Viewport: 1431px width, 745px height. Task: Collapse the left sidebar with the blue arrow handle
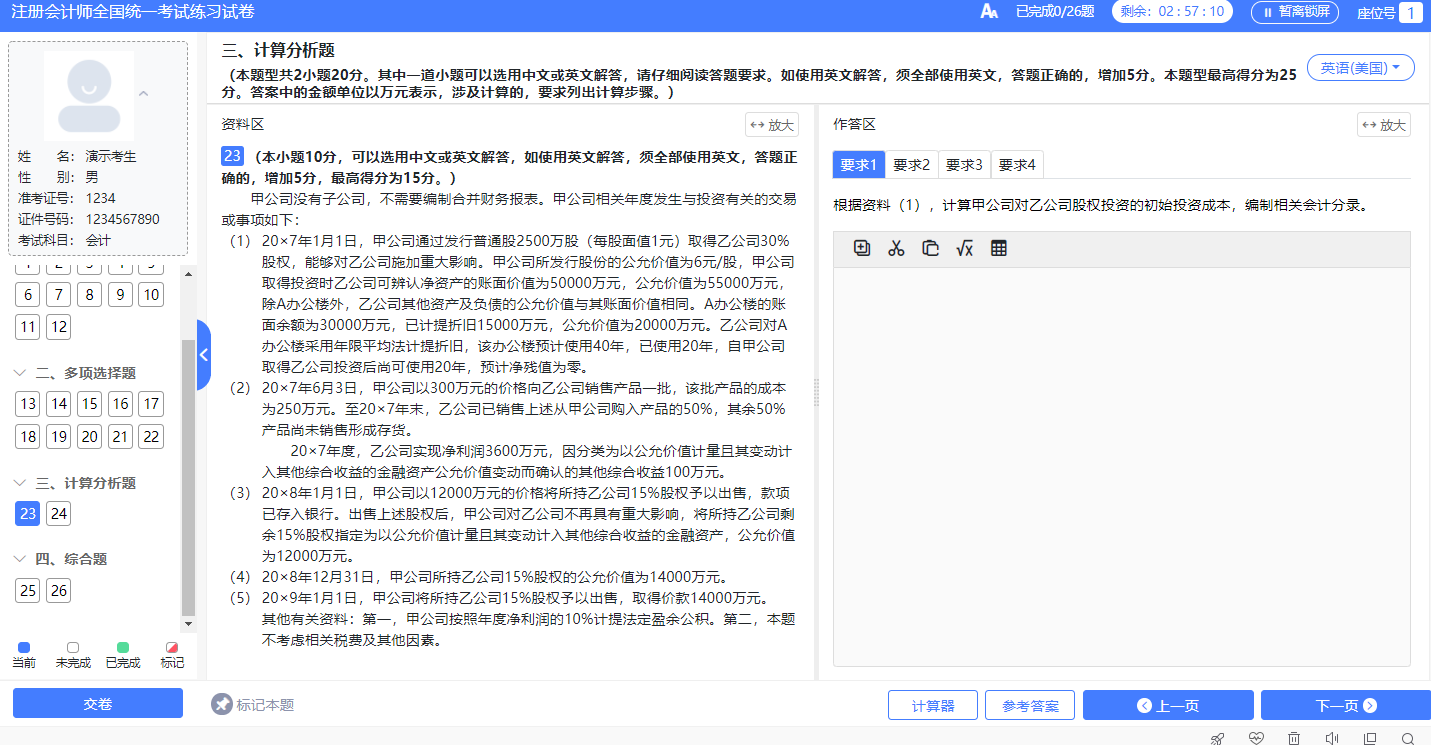tap(204, 355)
